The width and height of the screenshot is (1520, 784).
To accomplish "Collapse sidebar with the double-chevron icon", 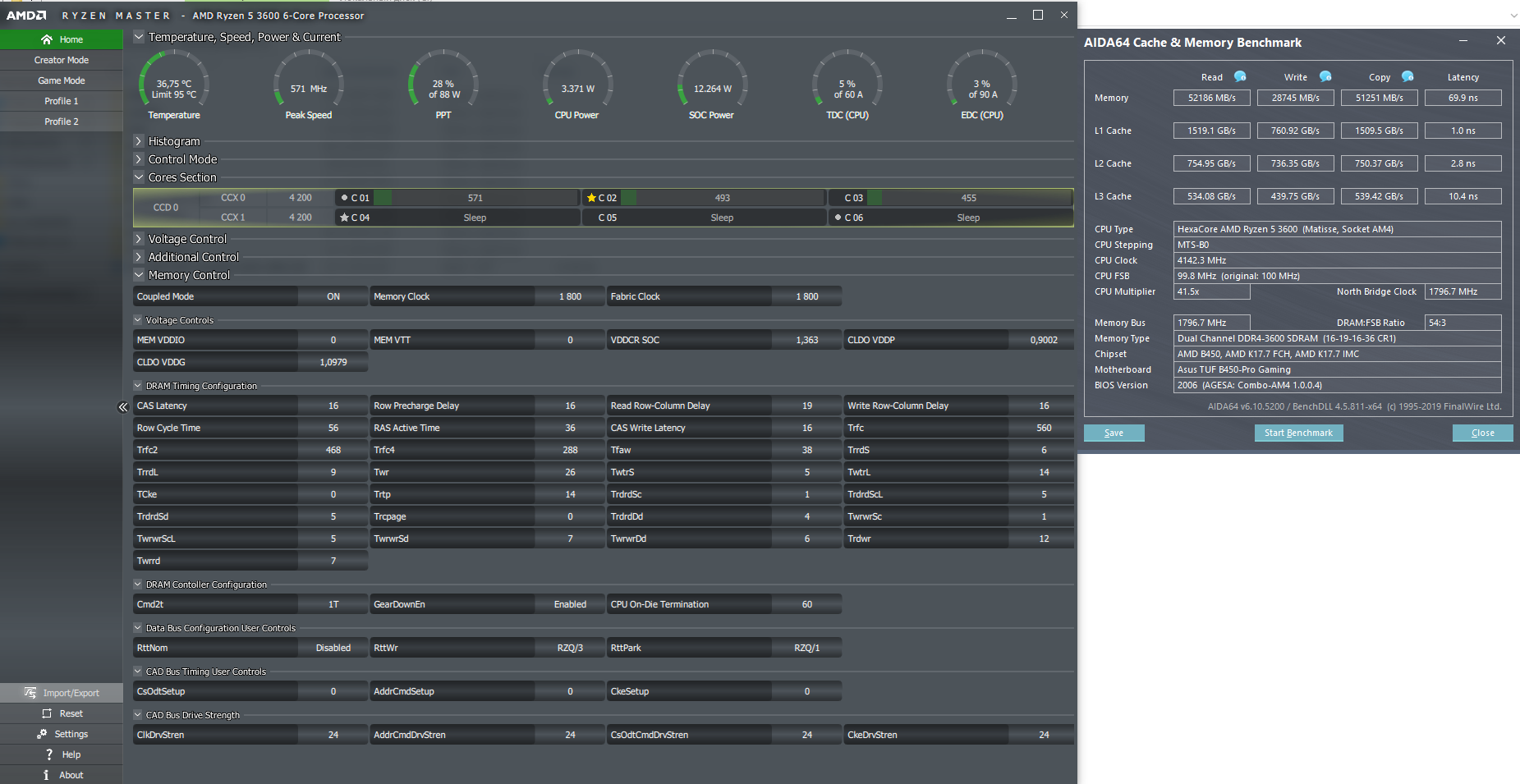I will point(123,407).
